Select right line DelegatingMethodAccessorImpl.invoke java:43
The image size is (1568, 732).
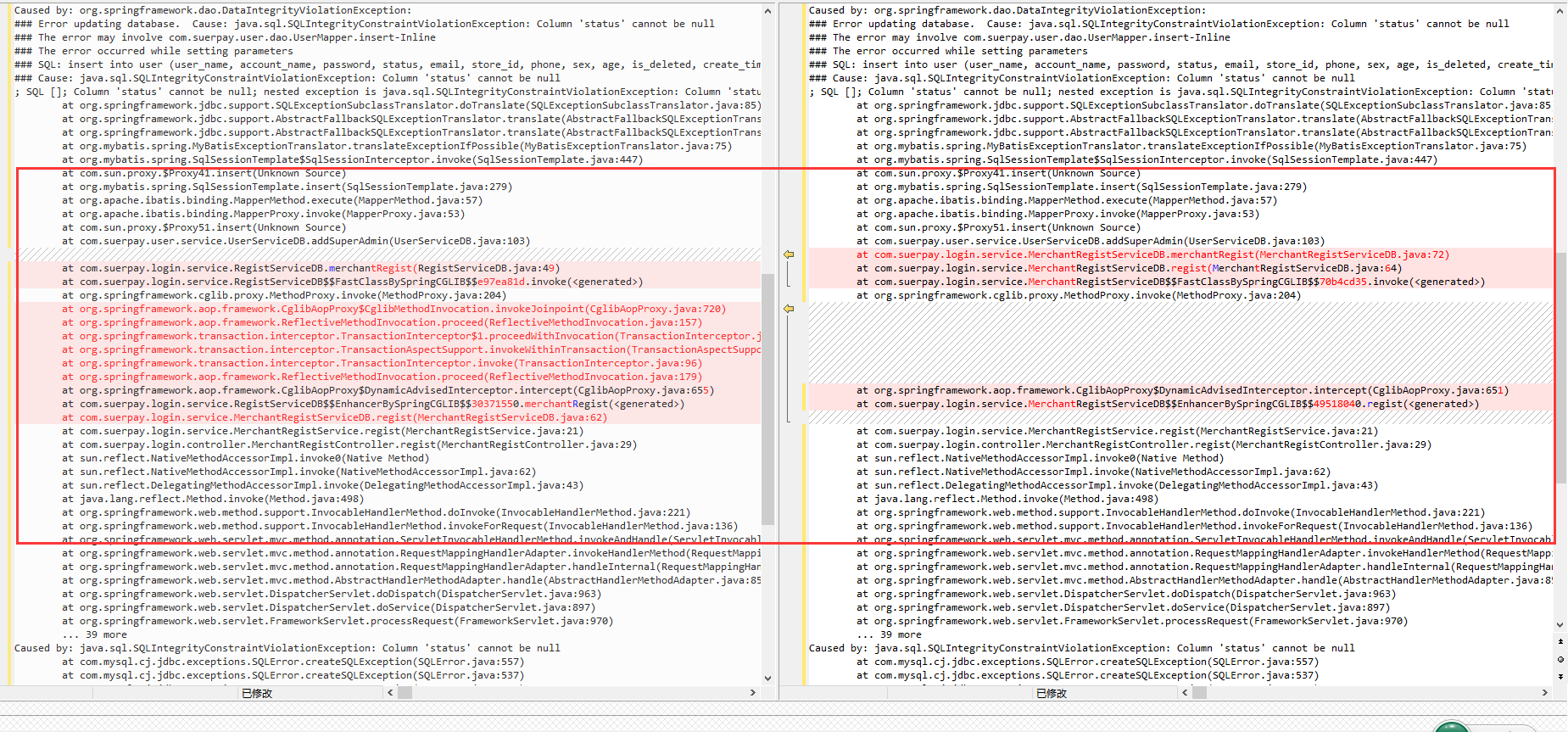tap(1117, 485)
